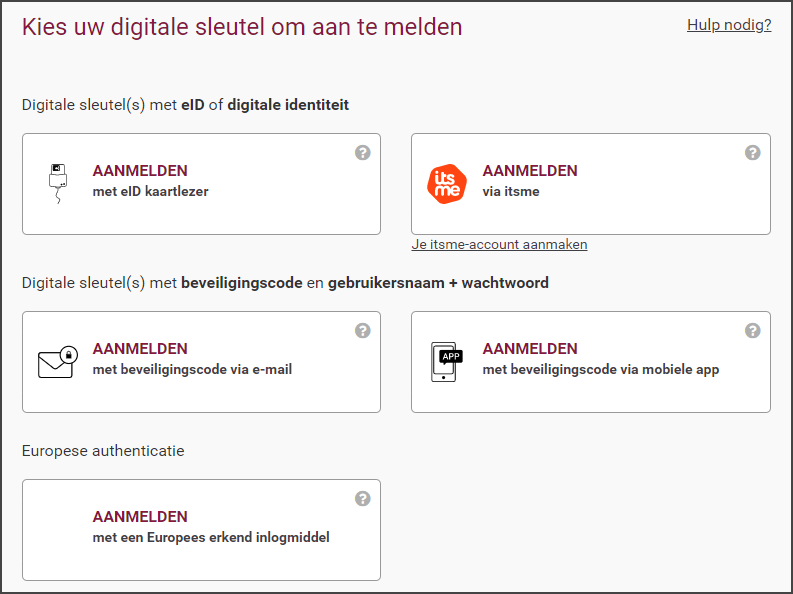Open help question mark for itsme option

point(753,153)
